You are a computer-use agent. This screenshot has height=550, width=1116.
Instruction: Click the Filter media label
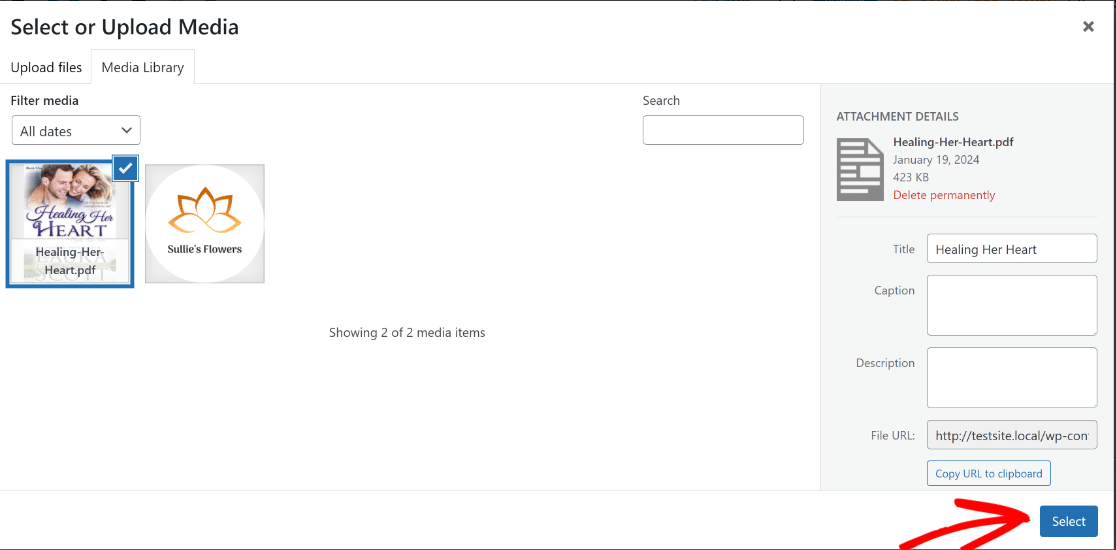click(45, 101)
